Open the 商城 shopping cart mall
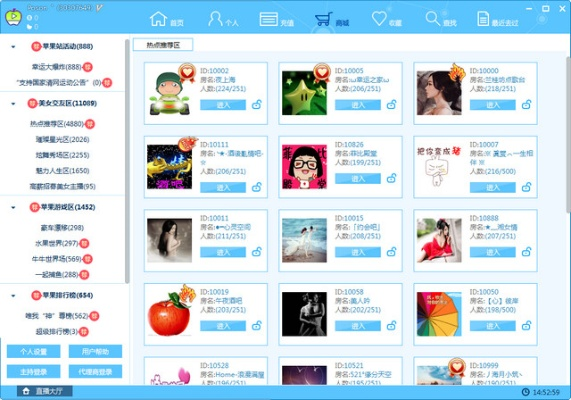 [x=332, y=20]
